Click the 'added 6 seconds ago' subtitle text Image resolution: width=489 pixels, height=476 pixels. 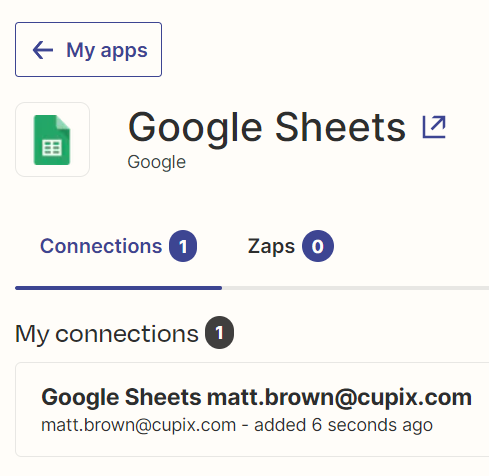(343, 425)
